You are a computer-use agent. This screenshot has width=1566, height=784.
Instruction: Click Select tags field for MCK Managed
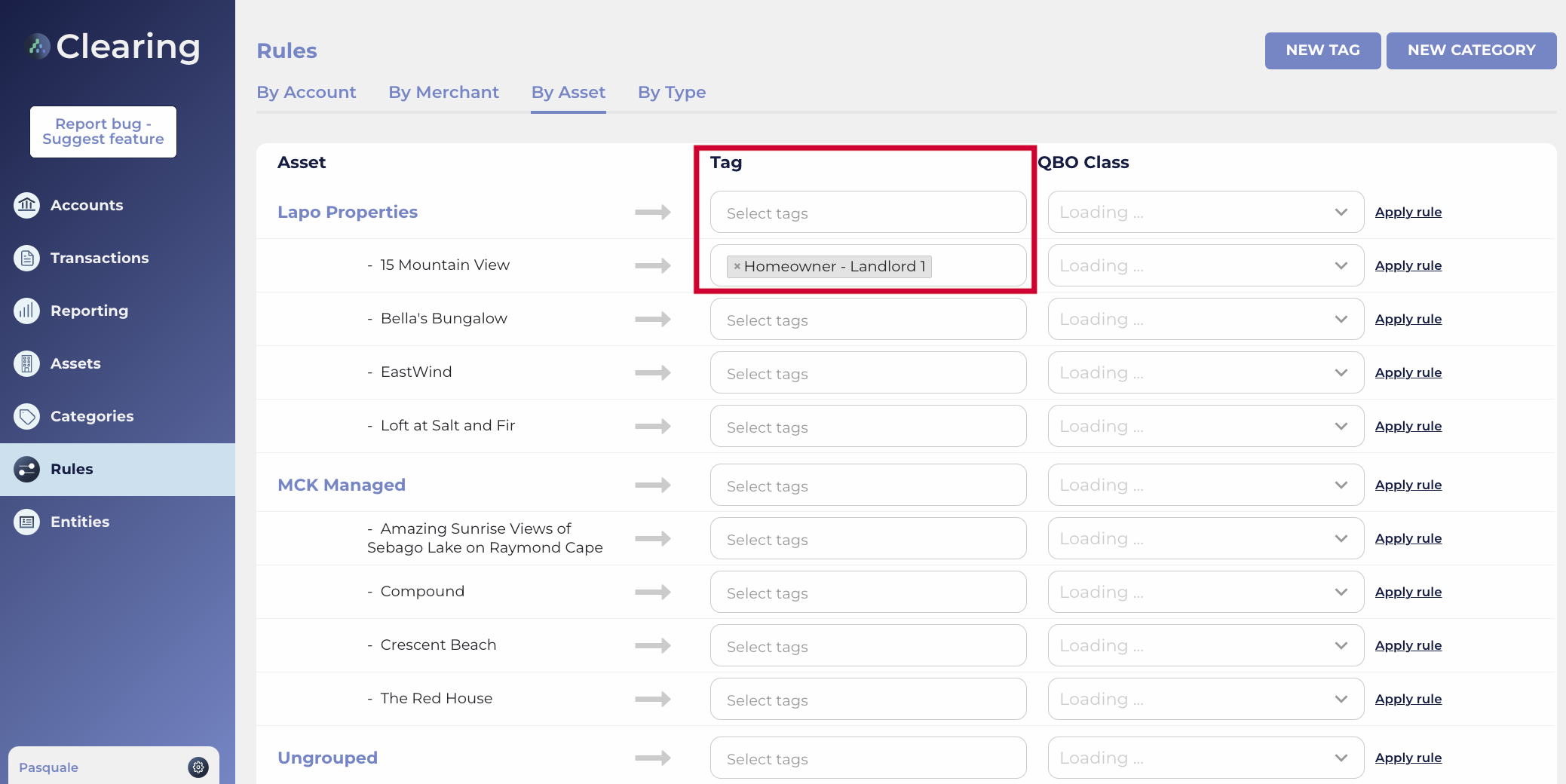click(x=868, y=485)
